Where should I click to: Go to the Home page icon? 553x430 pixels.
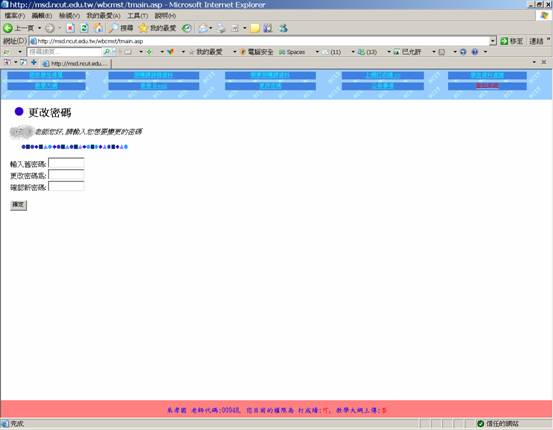pos(98,28)
